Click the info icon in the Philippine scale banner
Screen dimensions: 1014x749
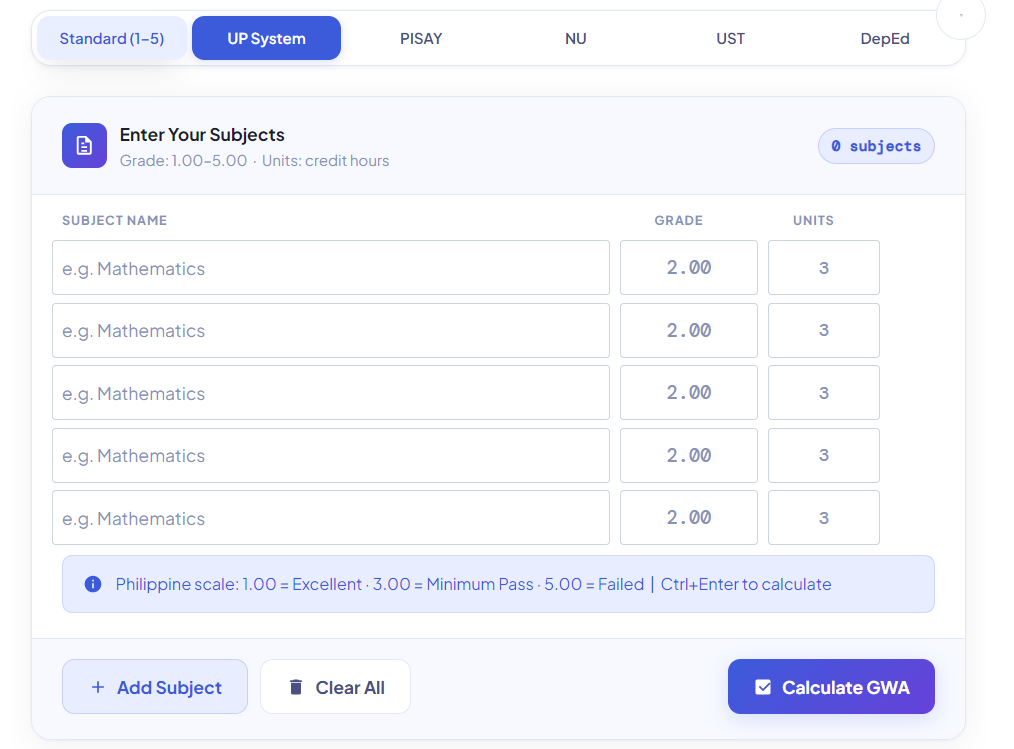91,584
